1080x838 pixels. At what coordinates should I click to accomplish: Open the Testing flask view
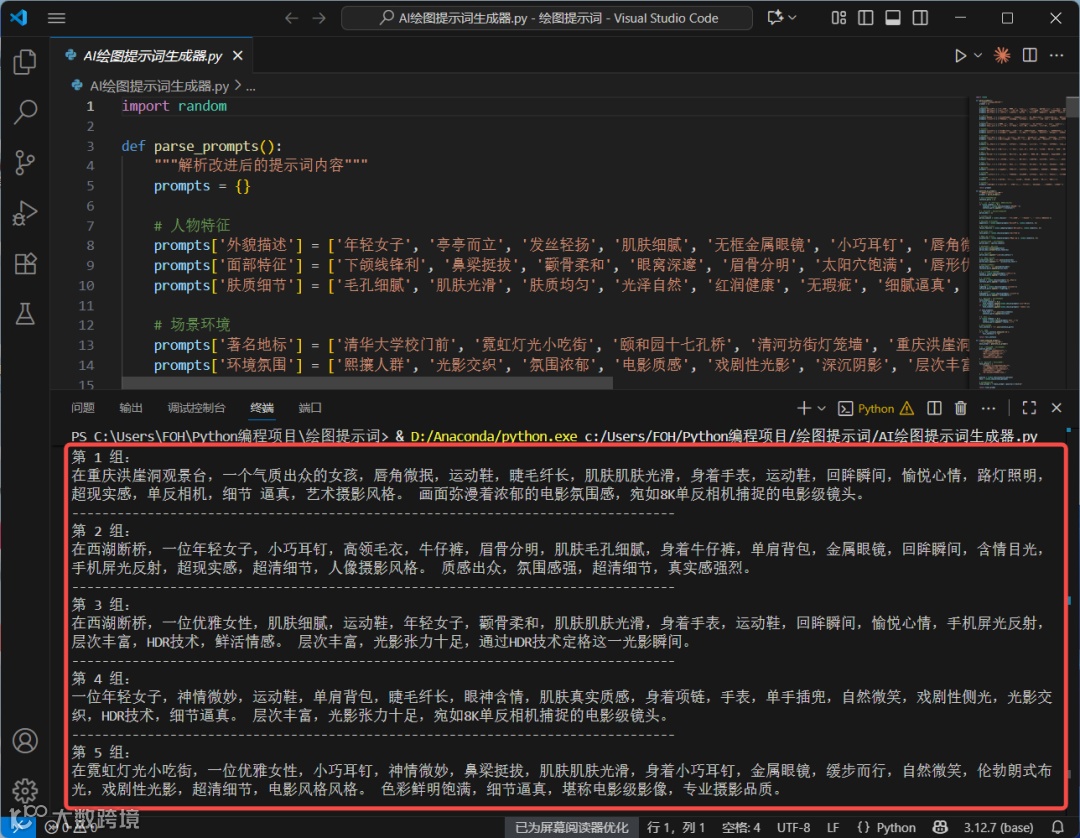click(25, 314)
